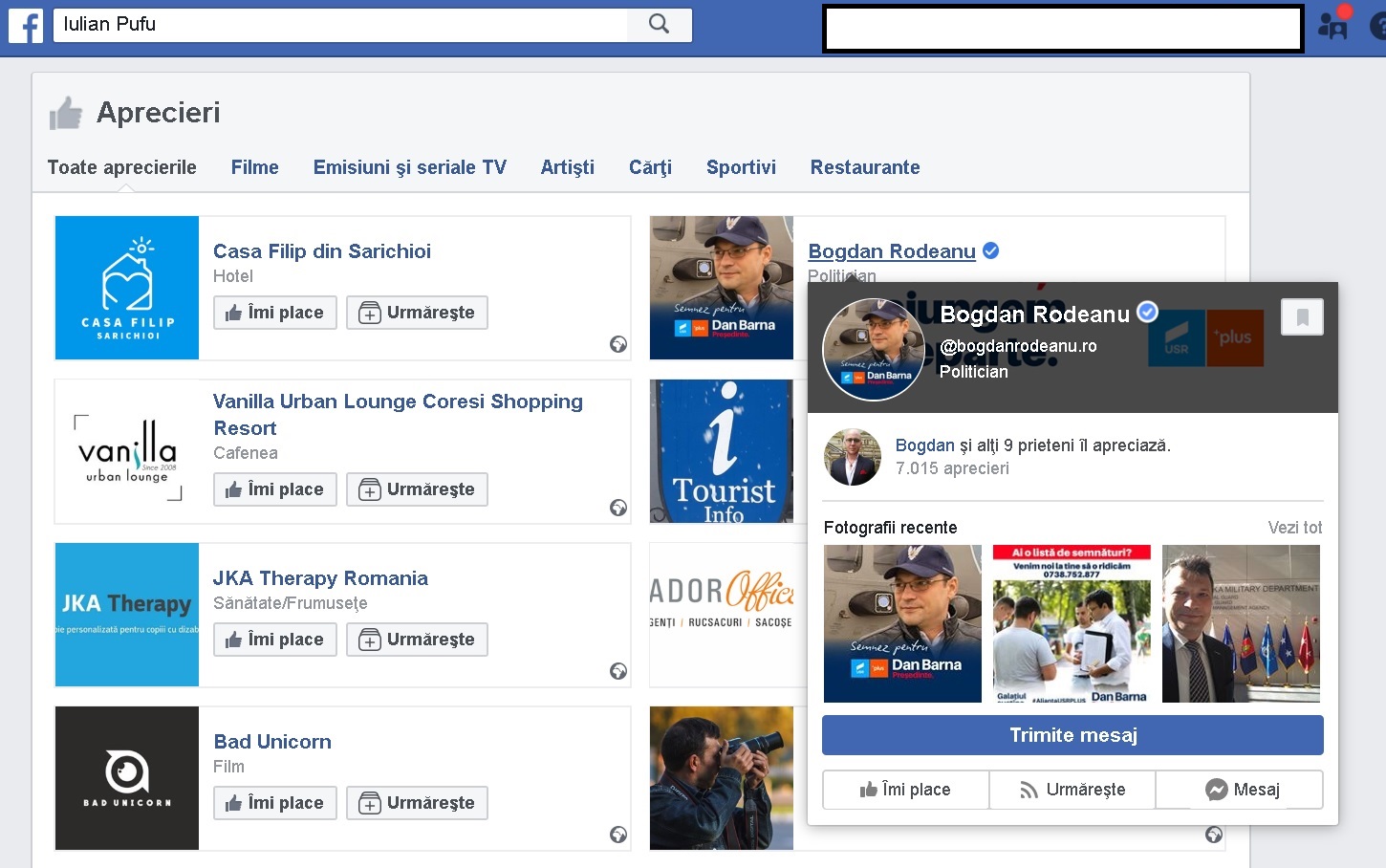The height and width of the screenshot is (868, 1386).
Task: Save page with bookmark icon in hovercard
Action: coord(1302,317)
